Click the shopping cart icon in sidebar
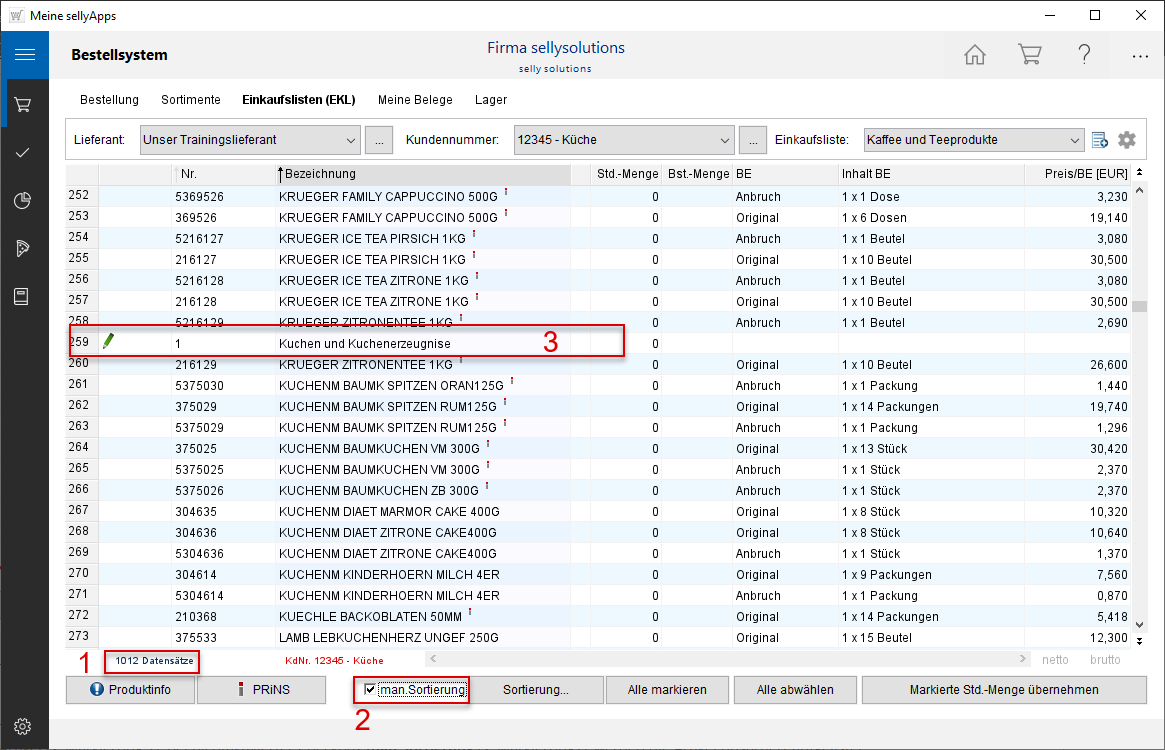This screenshot has width=1165, height=750. click(x=24, y=104)
